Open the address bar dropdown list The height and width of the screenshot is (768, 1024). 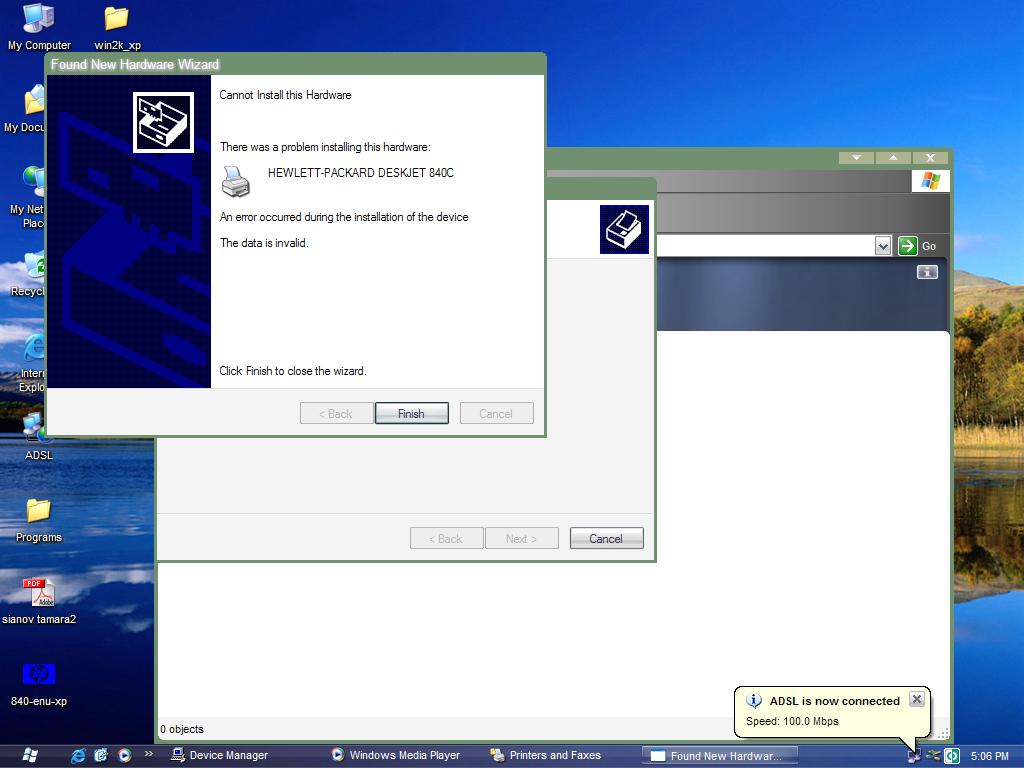(882, 245)
